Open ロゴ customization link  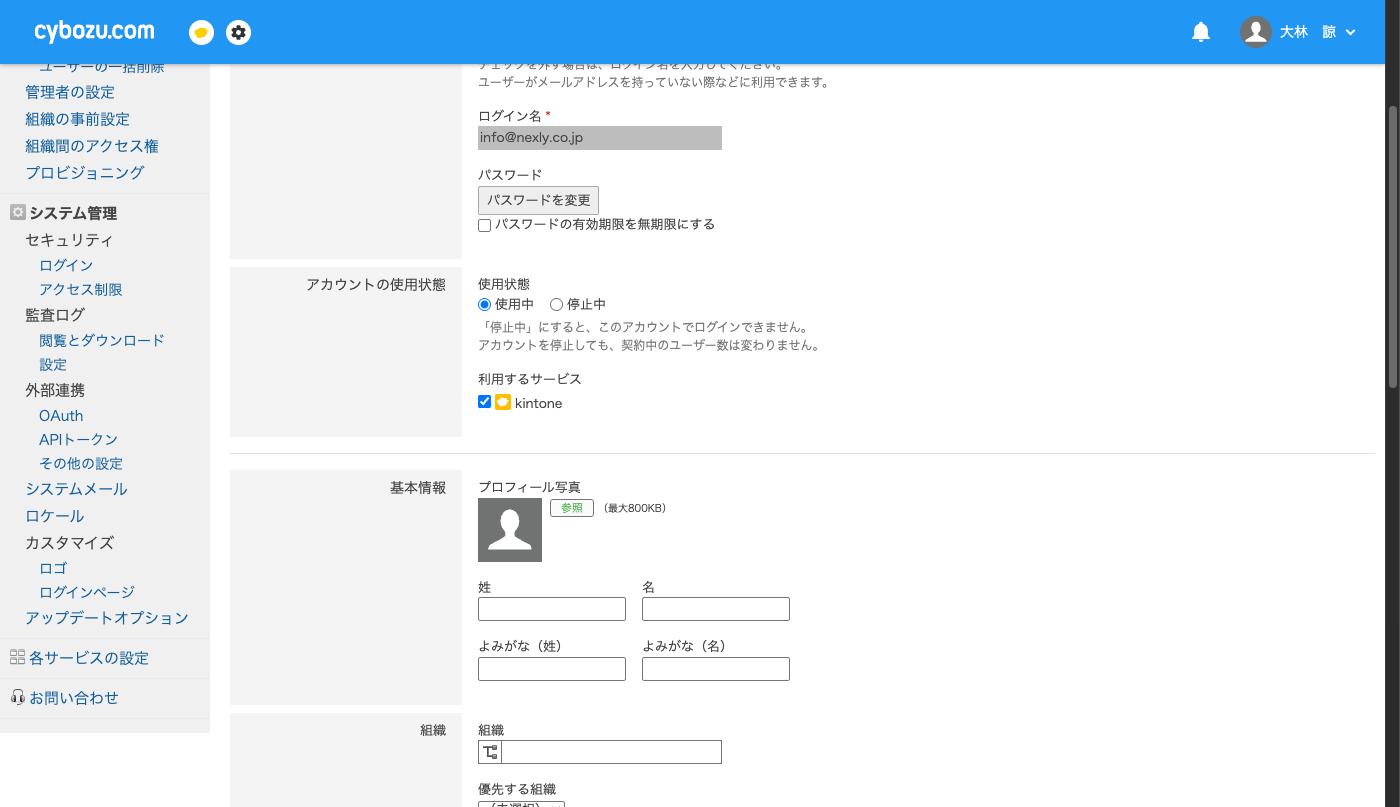[x=53, y=568]
